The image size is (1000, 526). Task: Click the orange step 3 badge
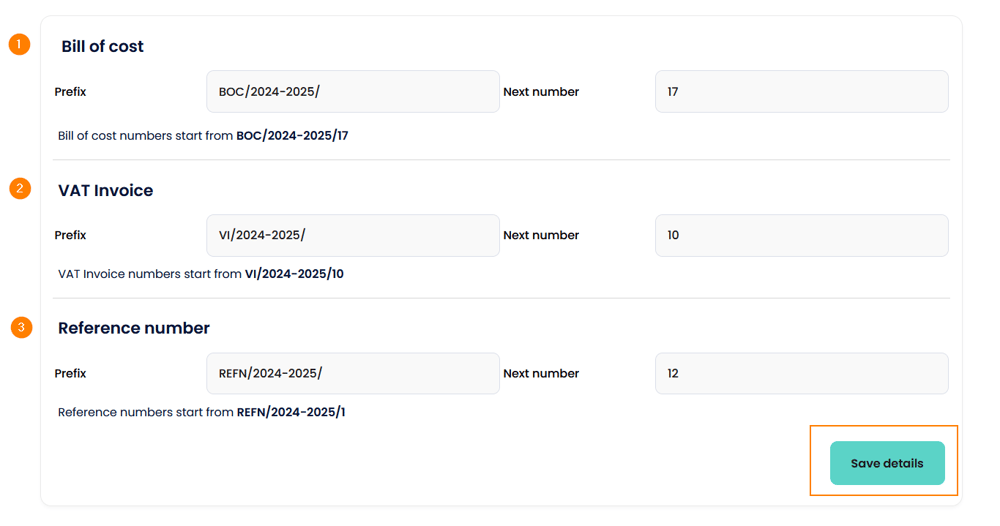(21, 327)
